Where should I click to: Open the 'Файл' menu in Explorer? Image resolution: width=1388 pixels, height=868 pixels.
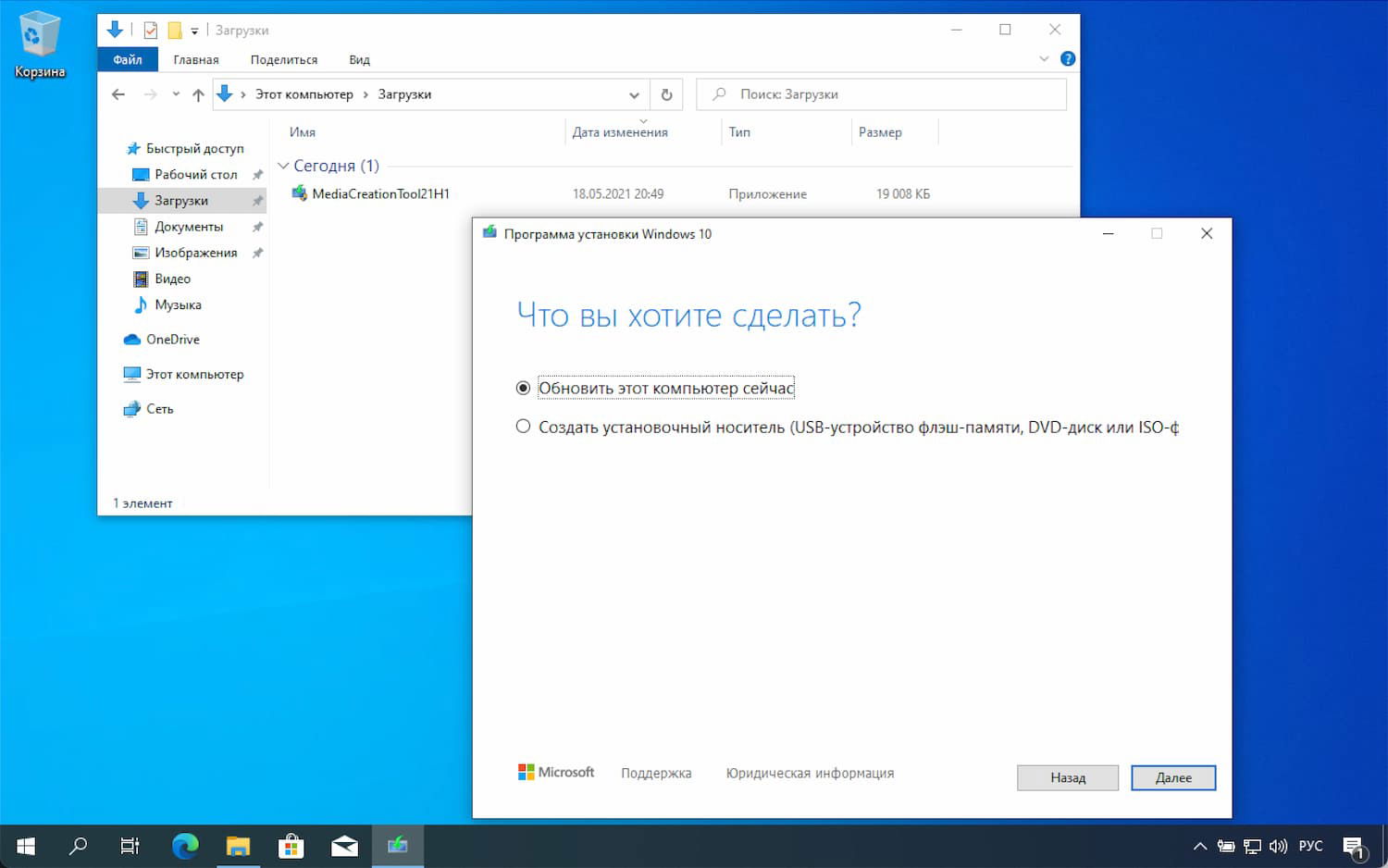click(x=127, y=58)
